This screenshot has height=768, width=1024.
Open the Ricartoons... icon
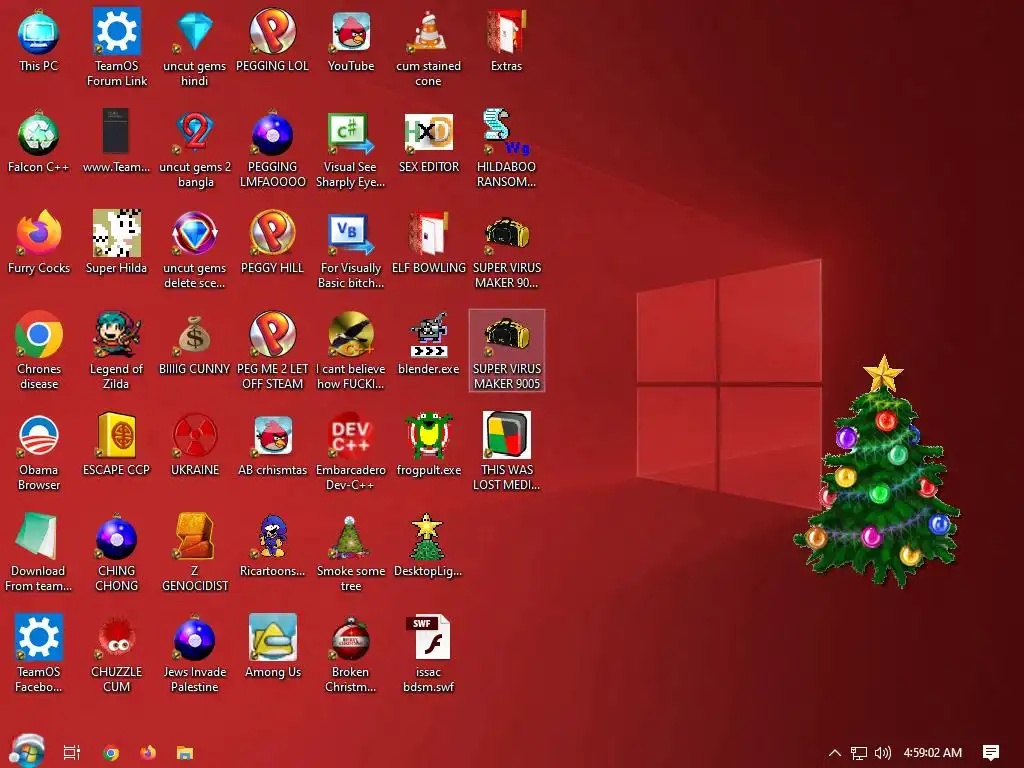click(272, 546)
